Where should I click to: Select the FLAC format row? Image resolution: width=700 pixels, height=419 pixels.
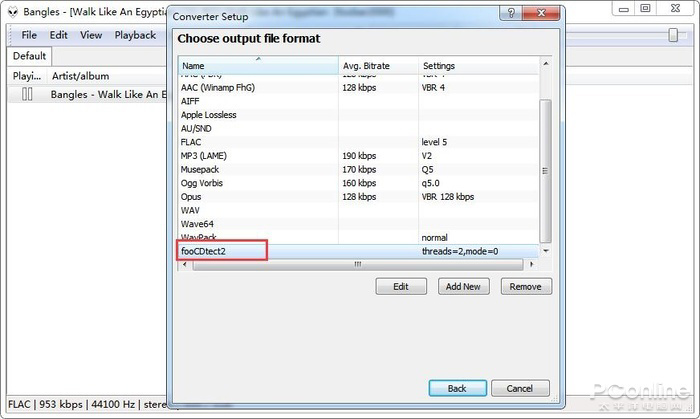358,142
